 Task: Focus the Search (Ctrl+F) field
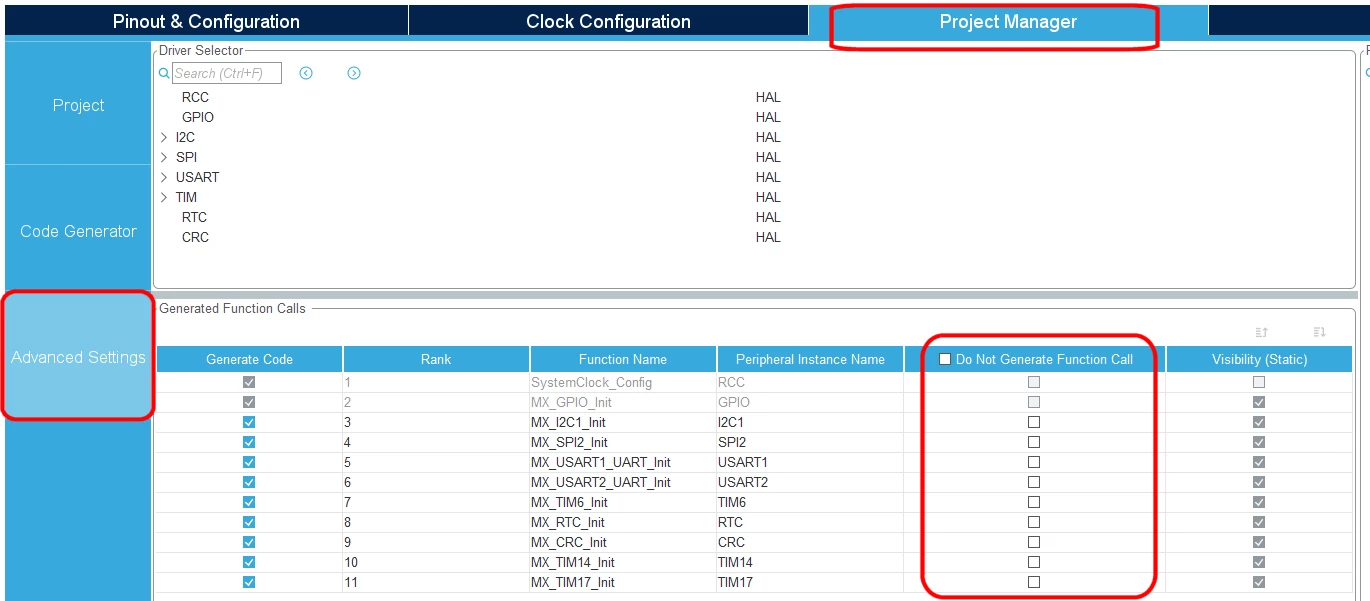tap(227, 73)
